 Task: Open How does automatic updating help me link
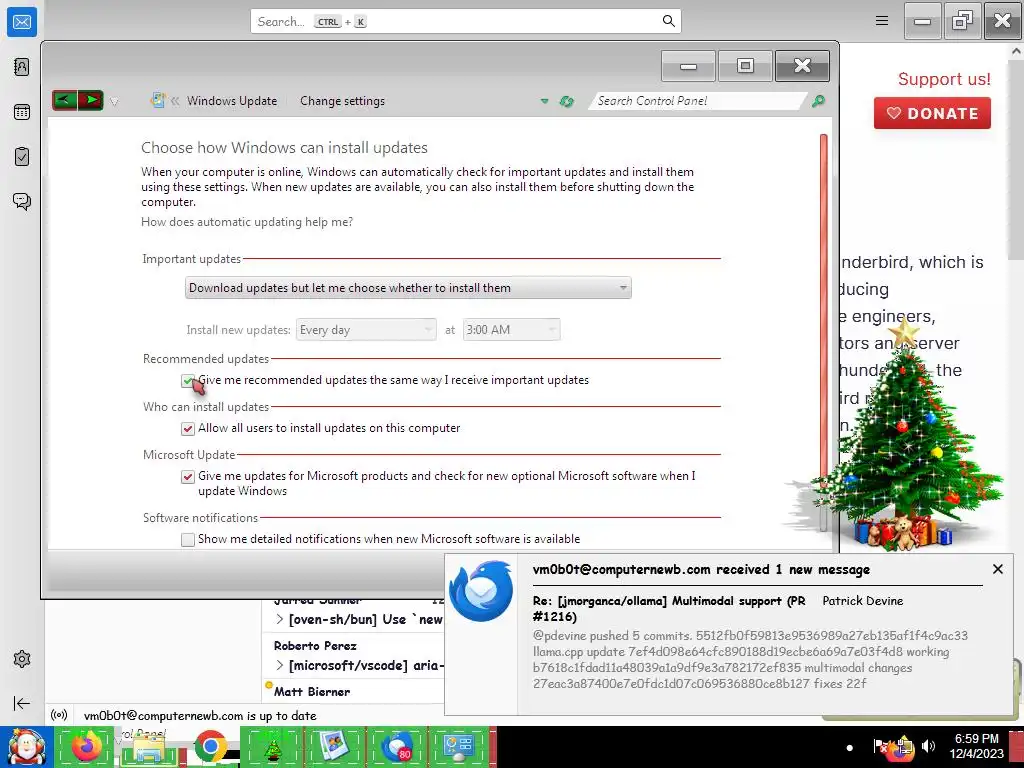pyautogui.click(x=247, y=222)
